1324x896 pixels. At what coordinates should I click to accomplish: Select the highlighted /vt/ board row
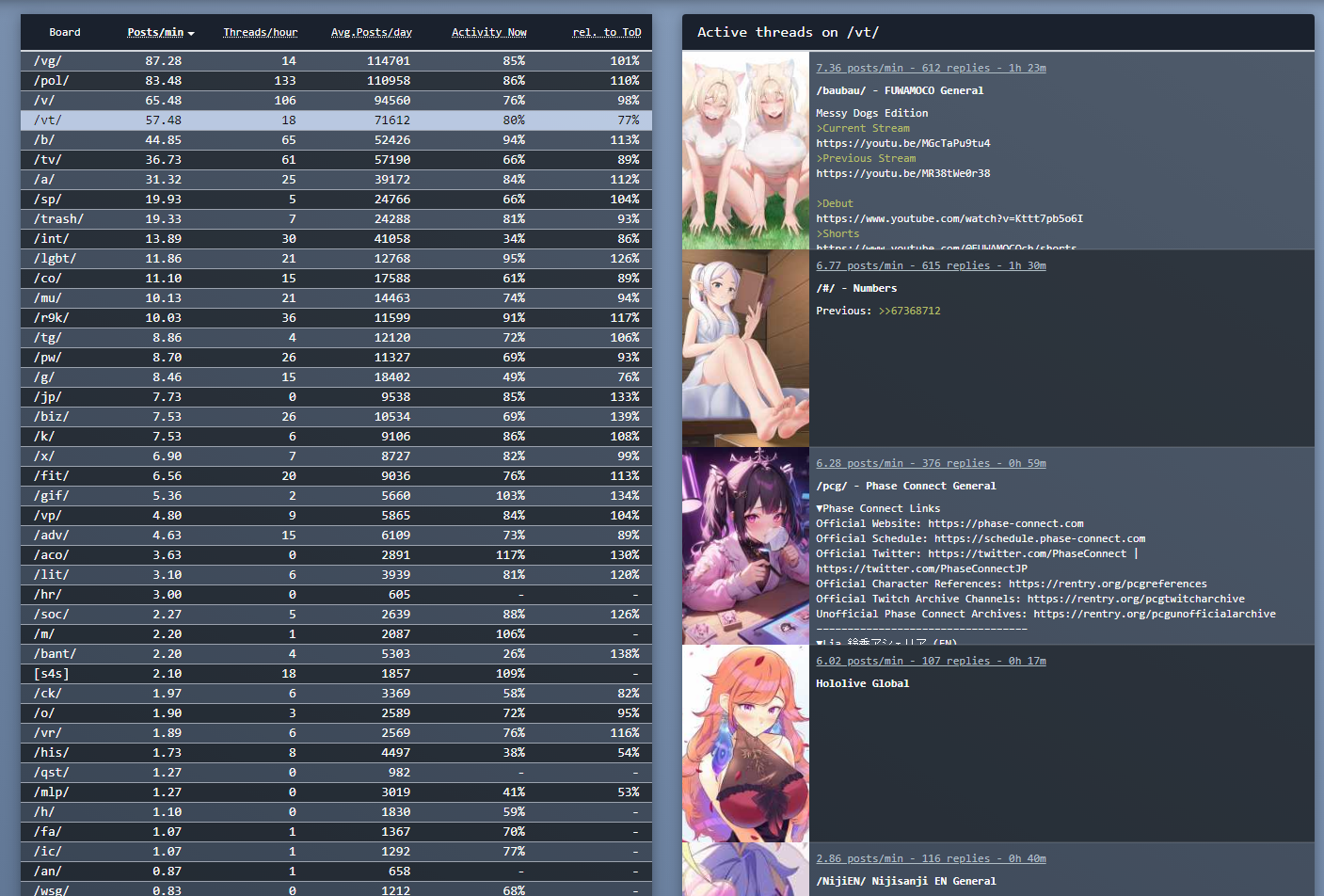tap(336, 120)
